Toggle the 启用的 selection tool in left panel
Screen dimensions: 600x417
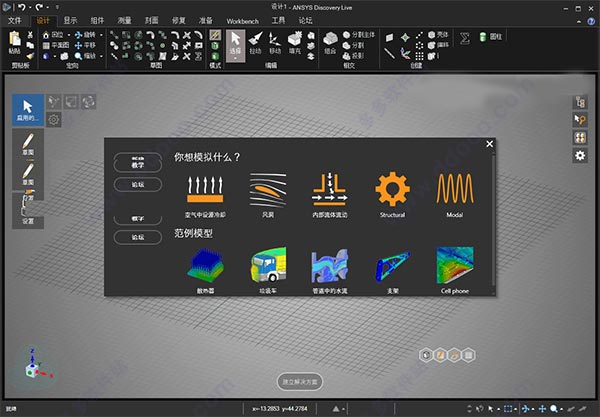click(28, 110)
